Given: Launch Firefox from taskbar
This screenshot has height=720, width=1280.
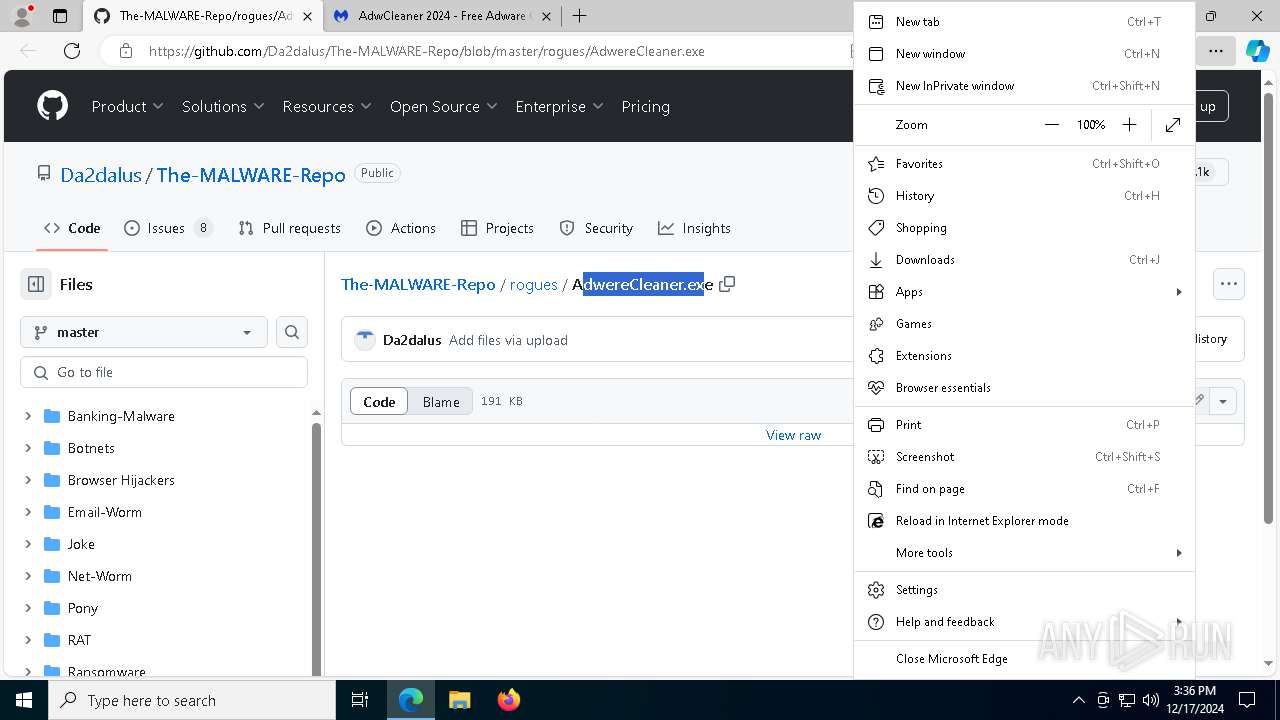Looking at the screenshot, I should [508, 700].
